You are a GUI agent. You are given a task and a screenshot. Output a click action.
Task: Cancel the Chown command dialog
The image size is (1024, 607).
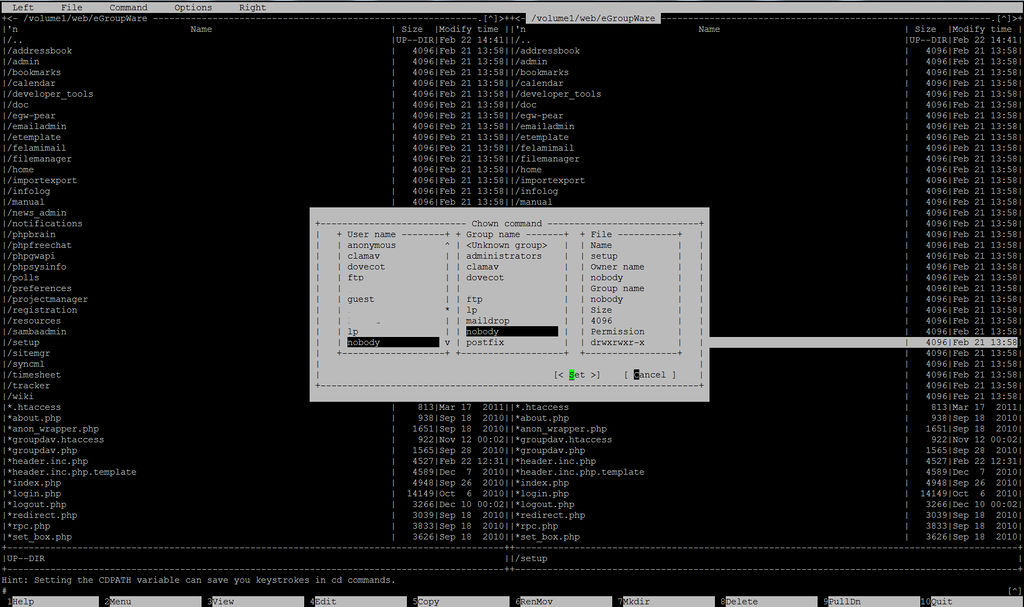(649, 375)
